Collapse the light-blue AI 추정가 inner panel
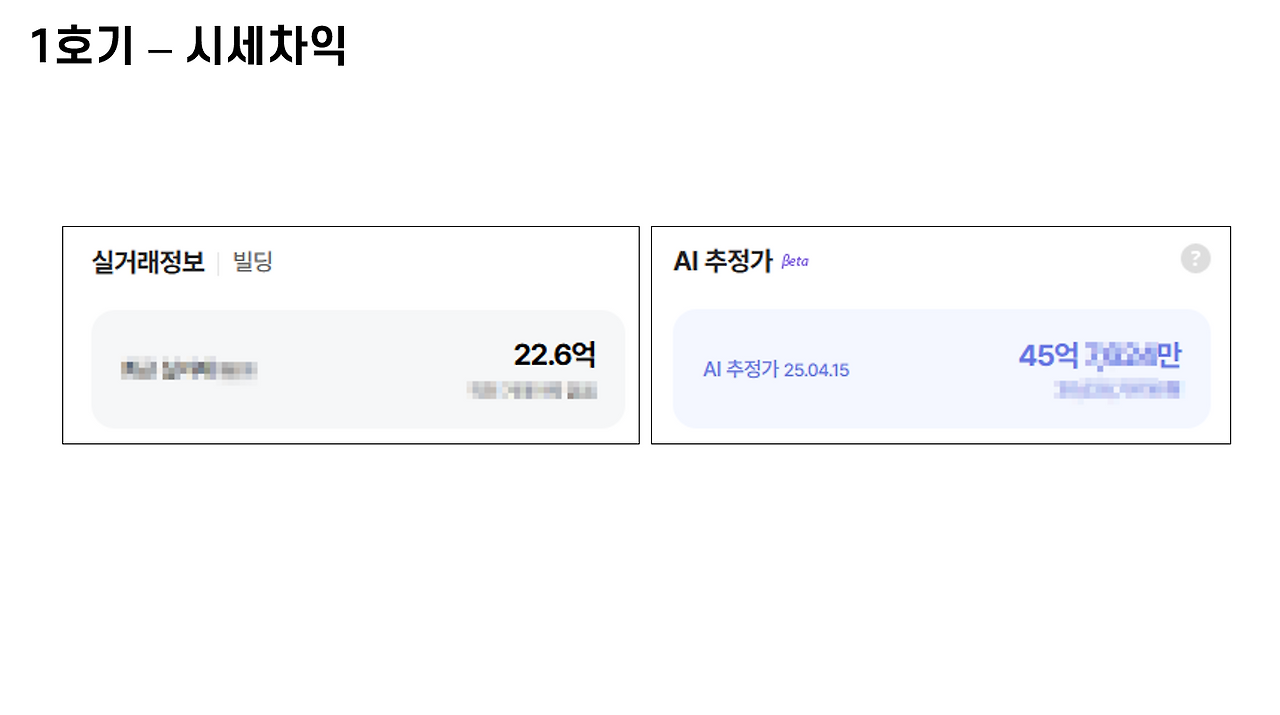 pos(941,368)
